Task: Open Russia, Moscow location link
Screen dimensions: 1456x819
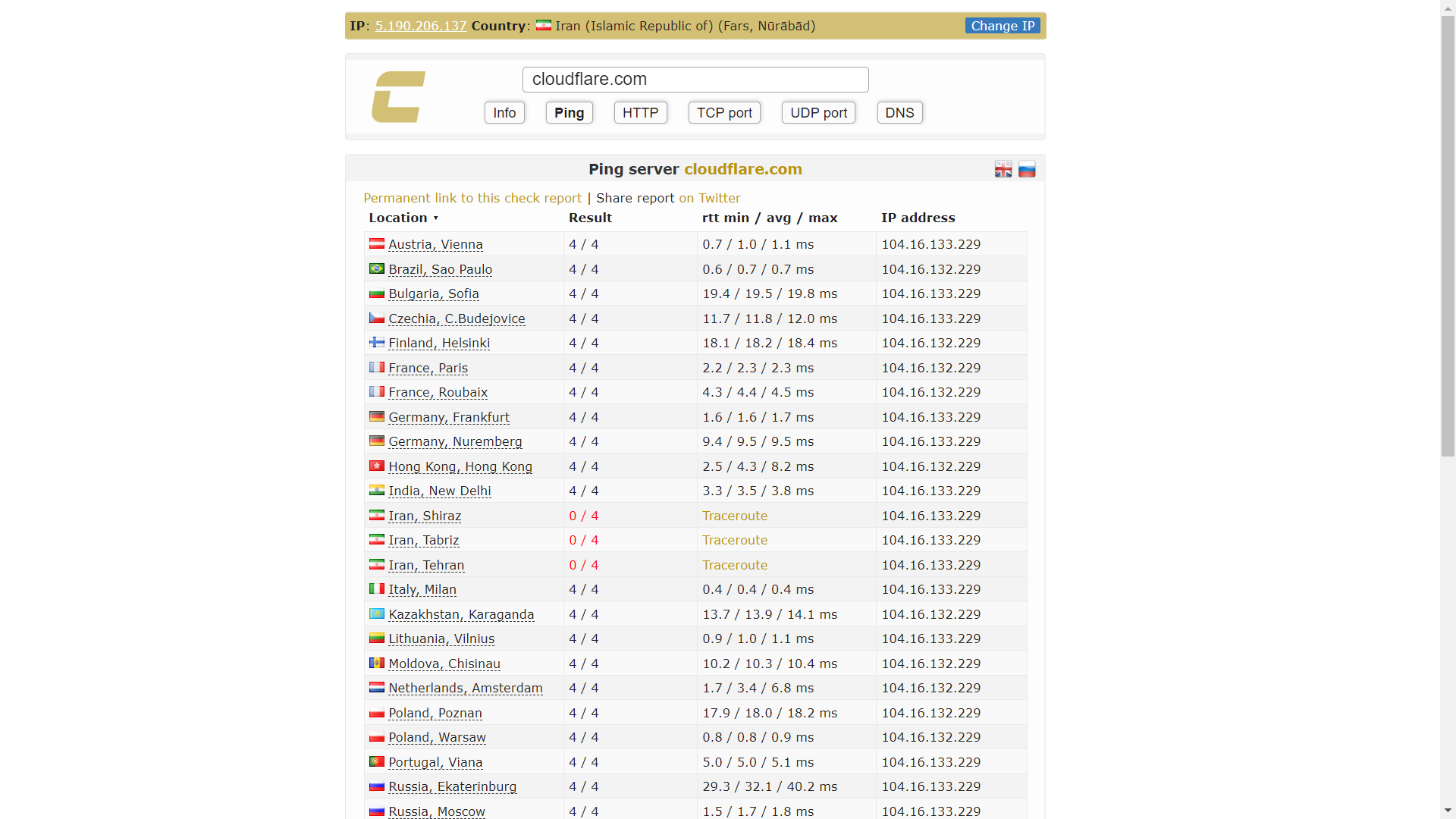Action: tap(437, 811)
